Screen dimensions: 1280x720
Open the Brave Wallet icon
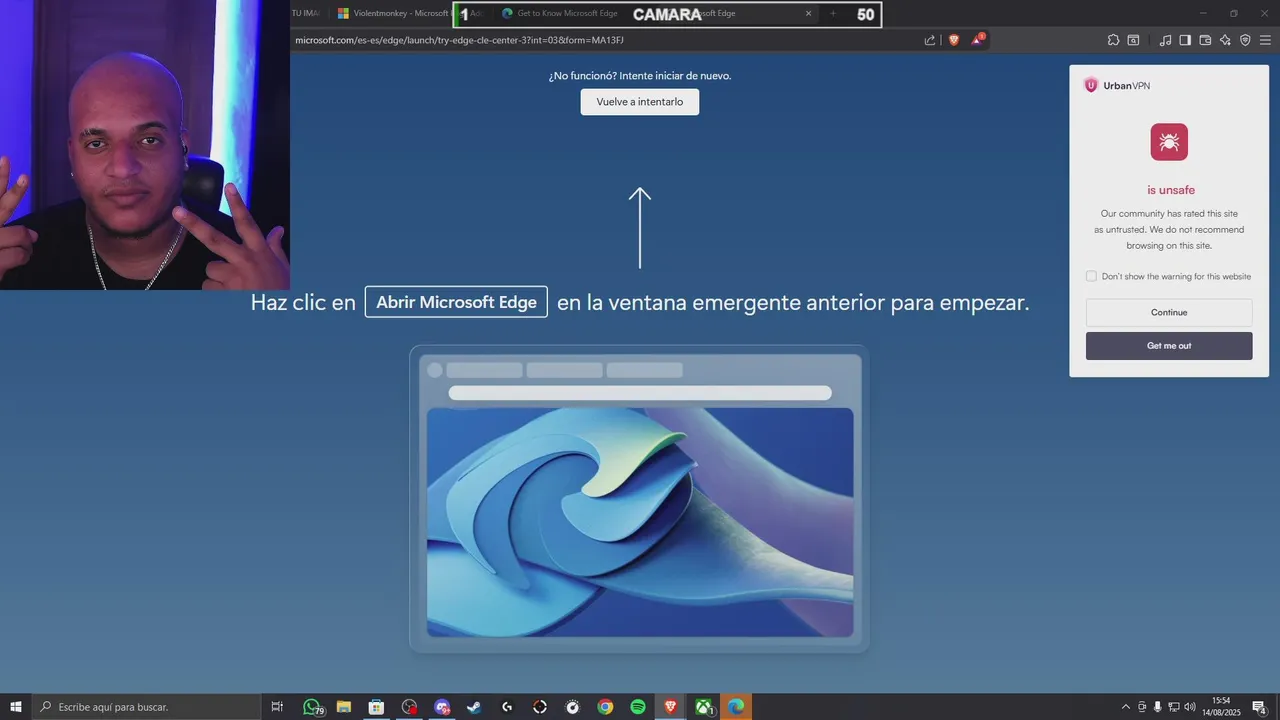coord(1205,40)
